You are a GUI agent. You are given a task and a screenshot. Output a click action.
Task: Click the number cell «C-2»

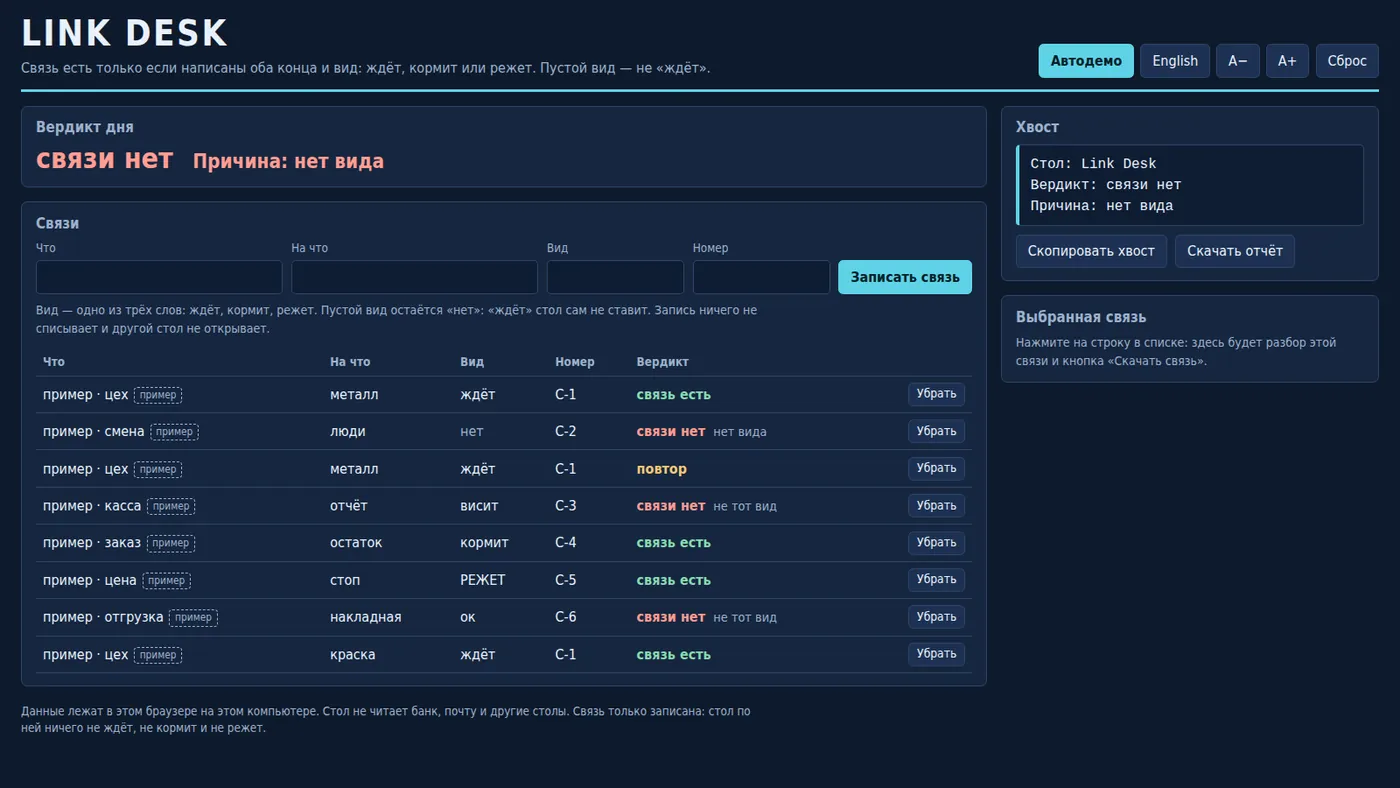(x=566, y=432)
